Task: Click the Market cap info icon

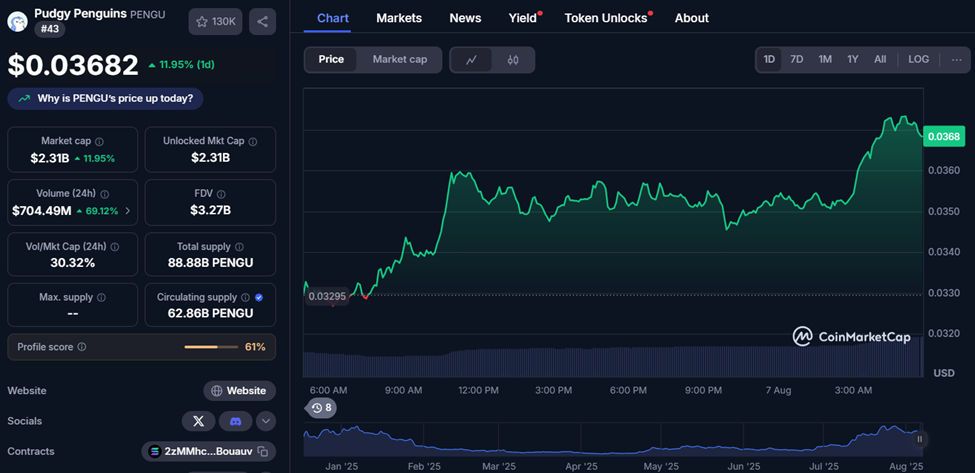Action: [99, 142]
